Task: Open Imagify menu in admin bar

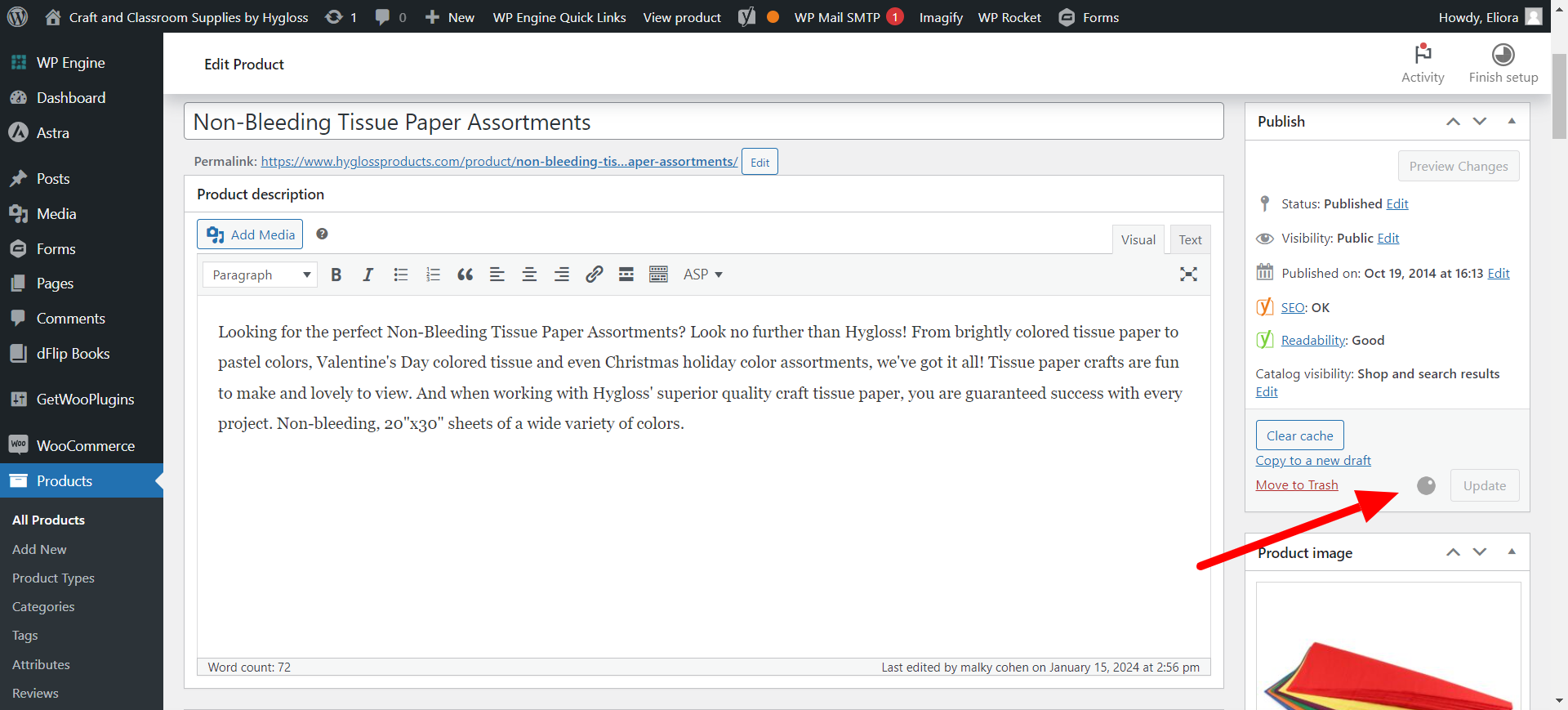Action: point(941,17)
